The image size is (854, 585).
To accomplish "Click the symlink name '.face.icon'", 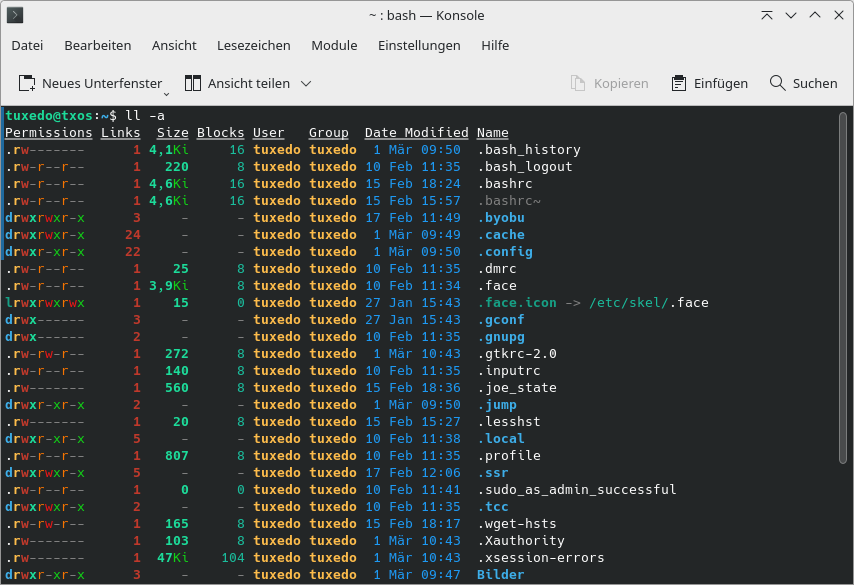I will pyautogui.click(x=517, y=303).
